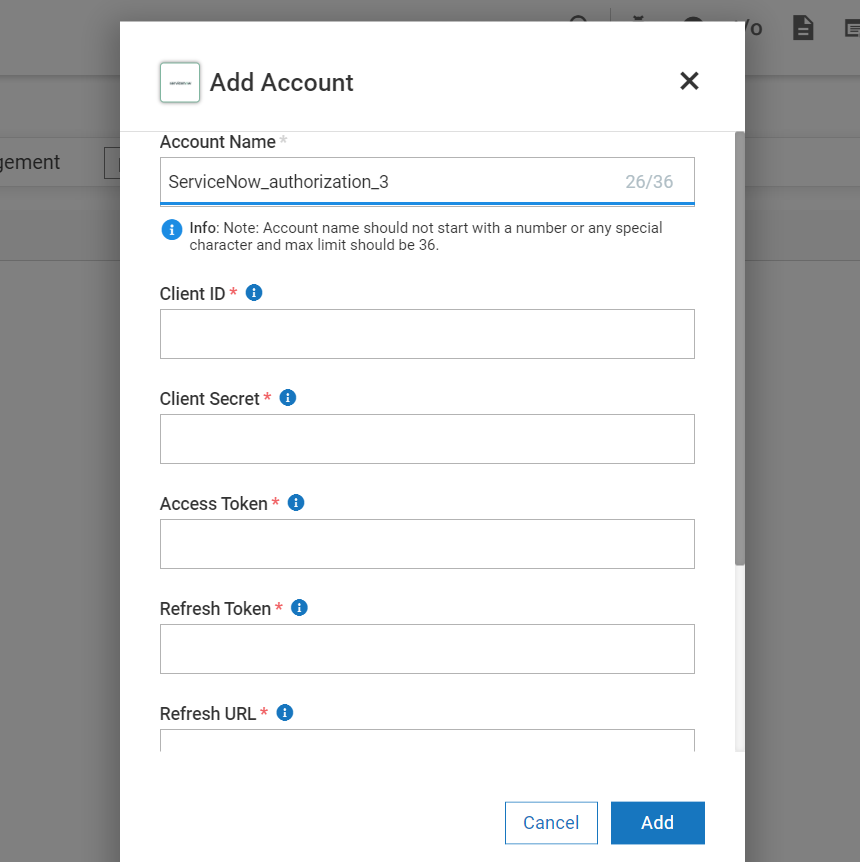Click the Refresh Token input field
The image size is (860, 862).
(x=427, y=648)
